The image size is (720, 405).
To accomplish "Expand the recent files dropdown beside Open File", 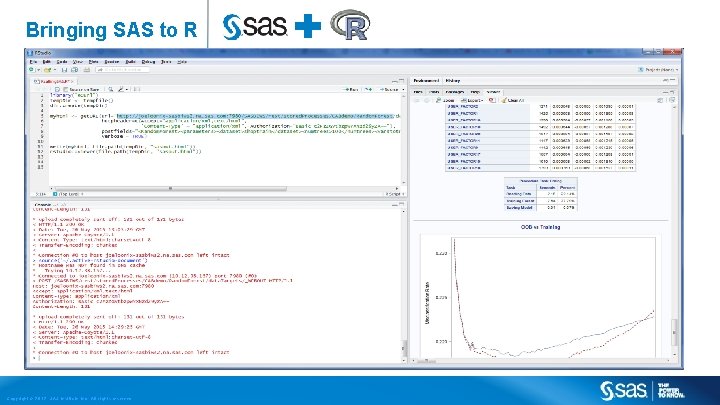I will [55, 70].
